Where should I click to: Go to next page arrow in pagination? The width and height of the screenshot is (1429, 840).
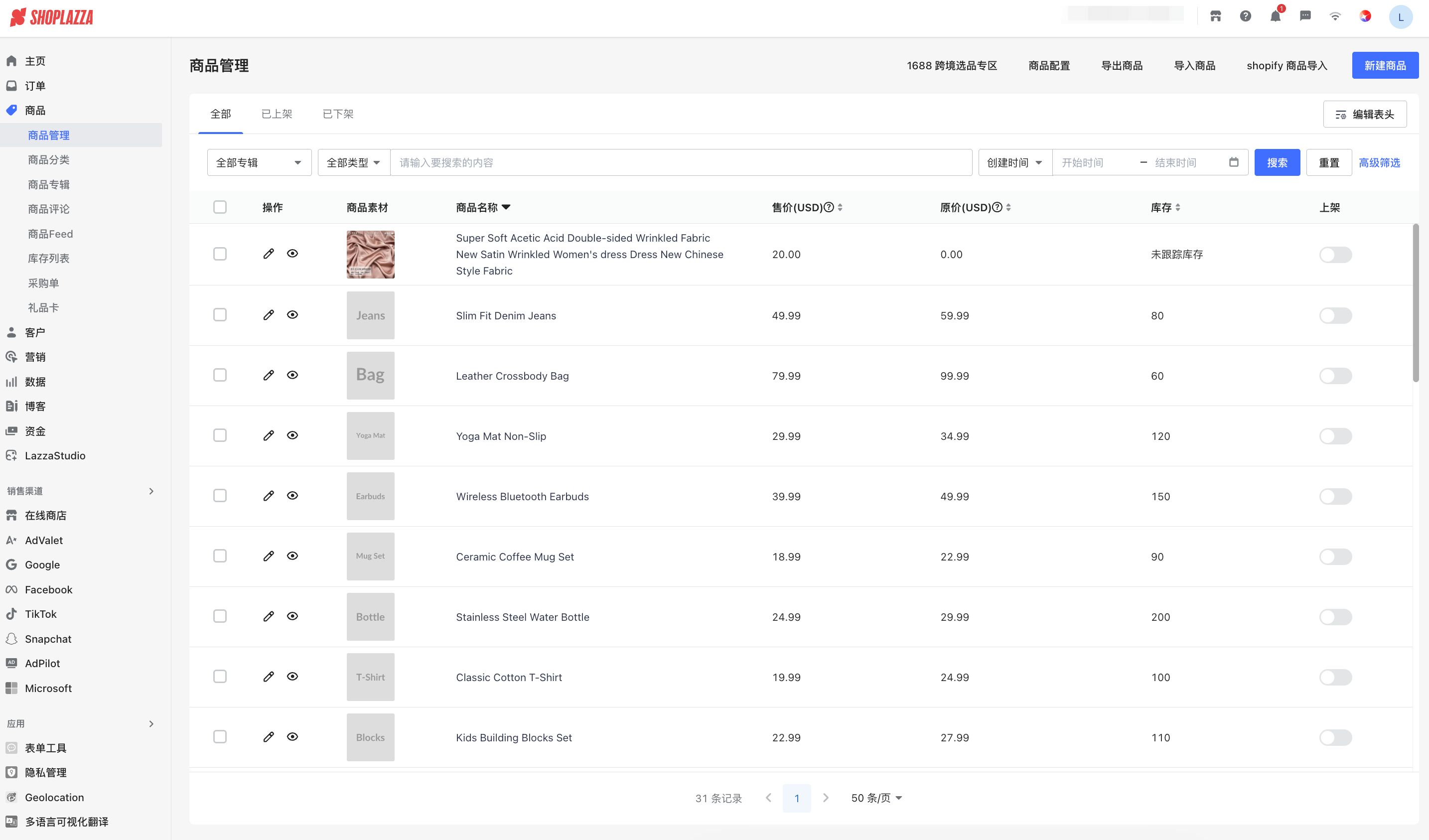pyautogui.click(x=826, y=798)
